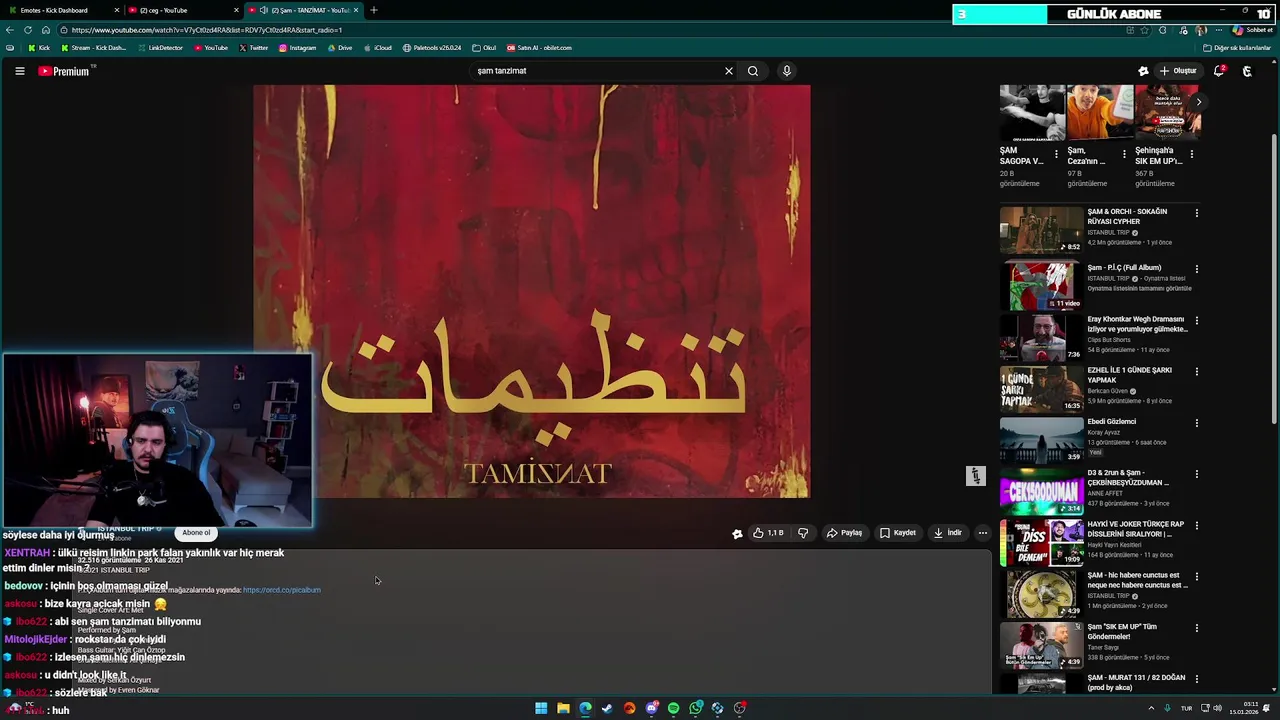The width and height of the screenshot is (1280, 720).
Task: Play Ebedi Gözlemci thumbnail
Action: pyautogui.click(x=1041, y=439)
